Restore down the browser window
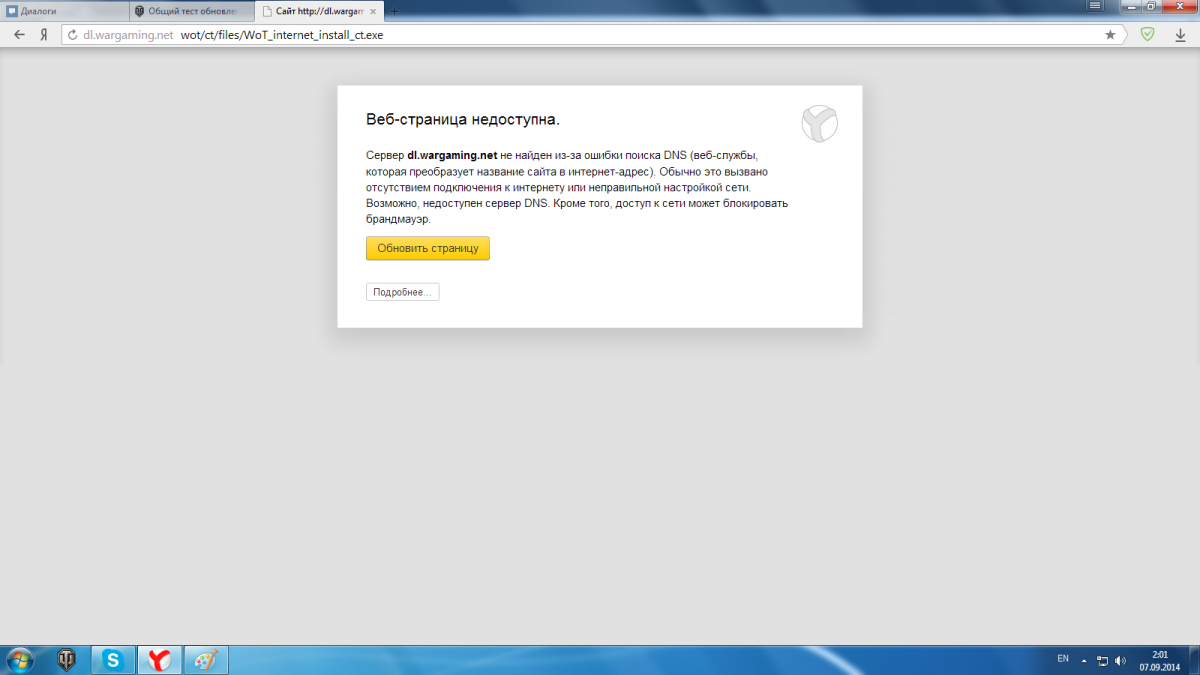1200x675 pixels. (1150, 6)
